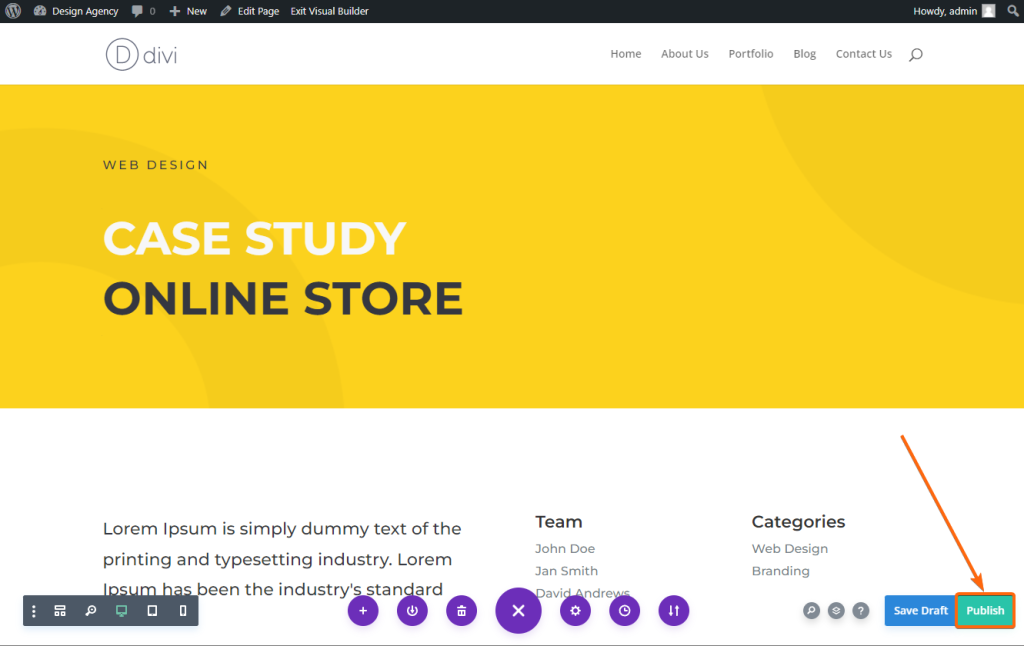This screenshot has width=1024, height=646.
Task: Switch to phone preview
Action: pos(183,611)
